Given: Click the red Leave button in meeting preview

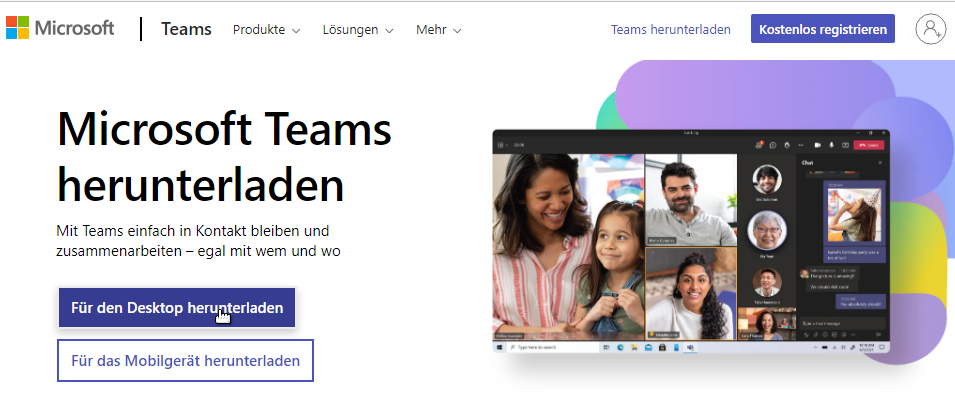Looking at the screenshot, I should tap(869, 145).
